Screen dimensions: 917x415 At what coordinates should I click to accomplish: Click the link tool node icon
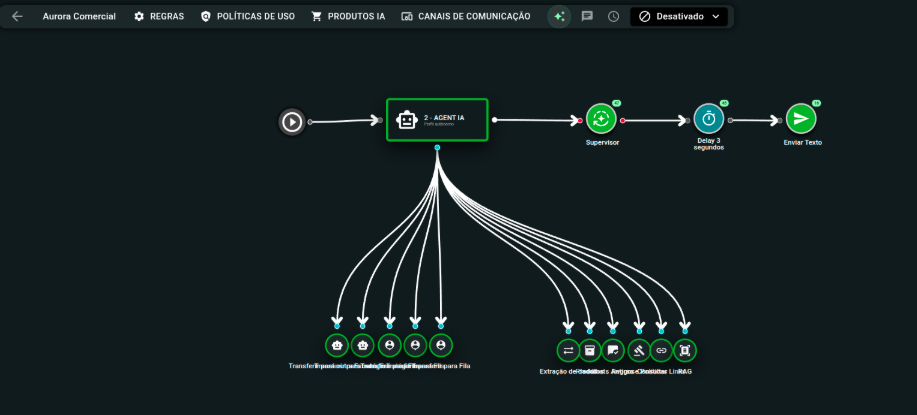point(661,350)
